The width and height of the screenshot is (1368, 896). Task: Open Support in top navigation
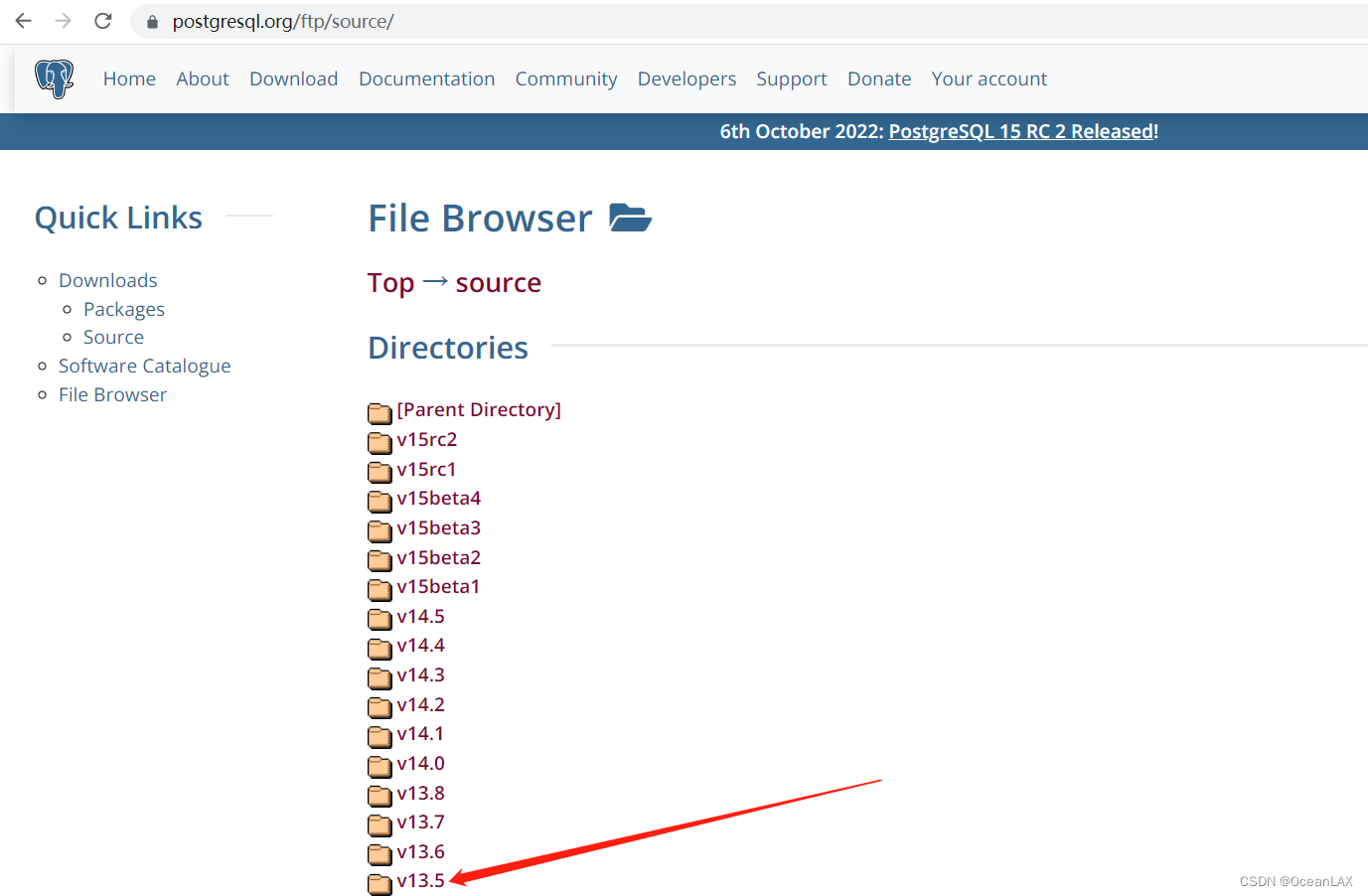[792, 79]
